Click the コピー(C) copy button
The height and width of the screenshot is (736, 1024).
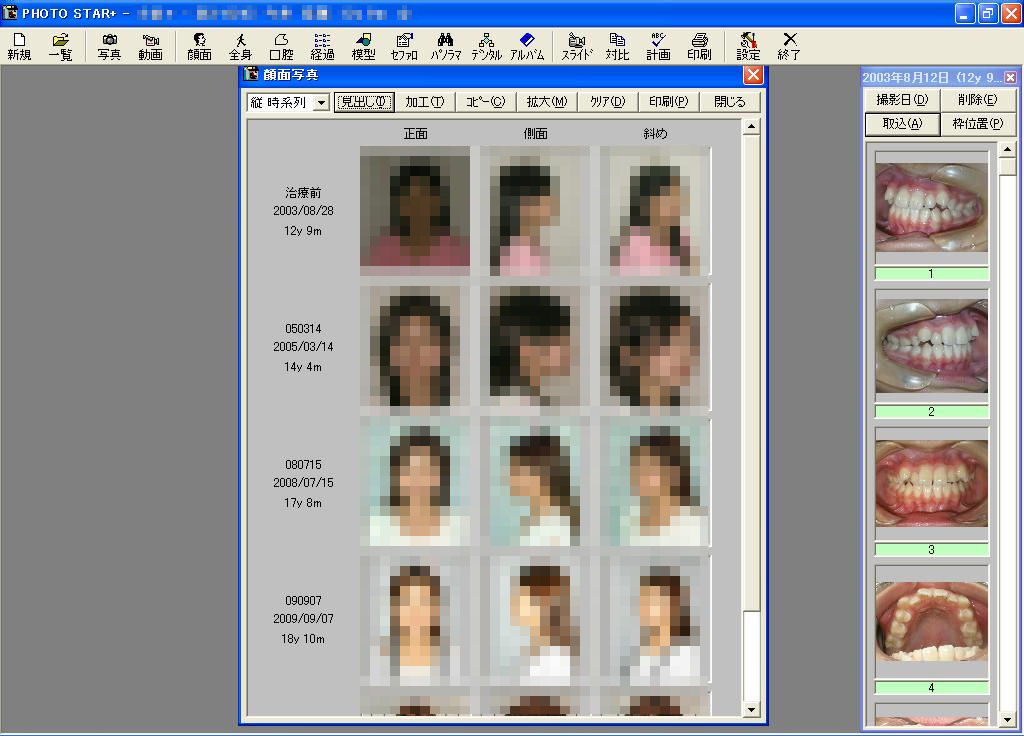click(485, 102)
